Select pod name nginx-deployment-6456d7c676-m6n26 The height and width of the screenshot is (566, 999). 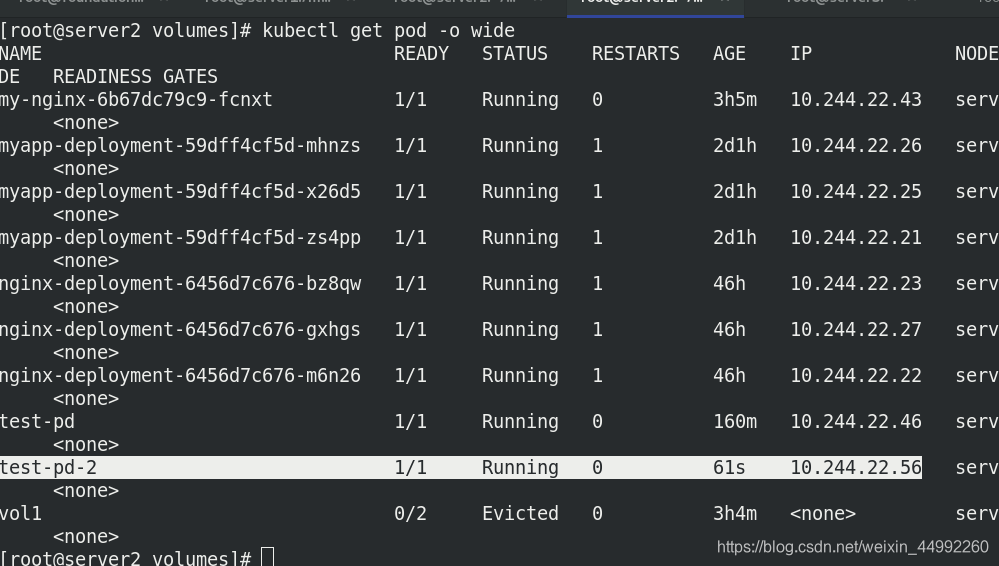click(180, 375)
